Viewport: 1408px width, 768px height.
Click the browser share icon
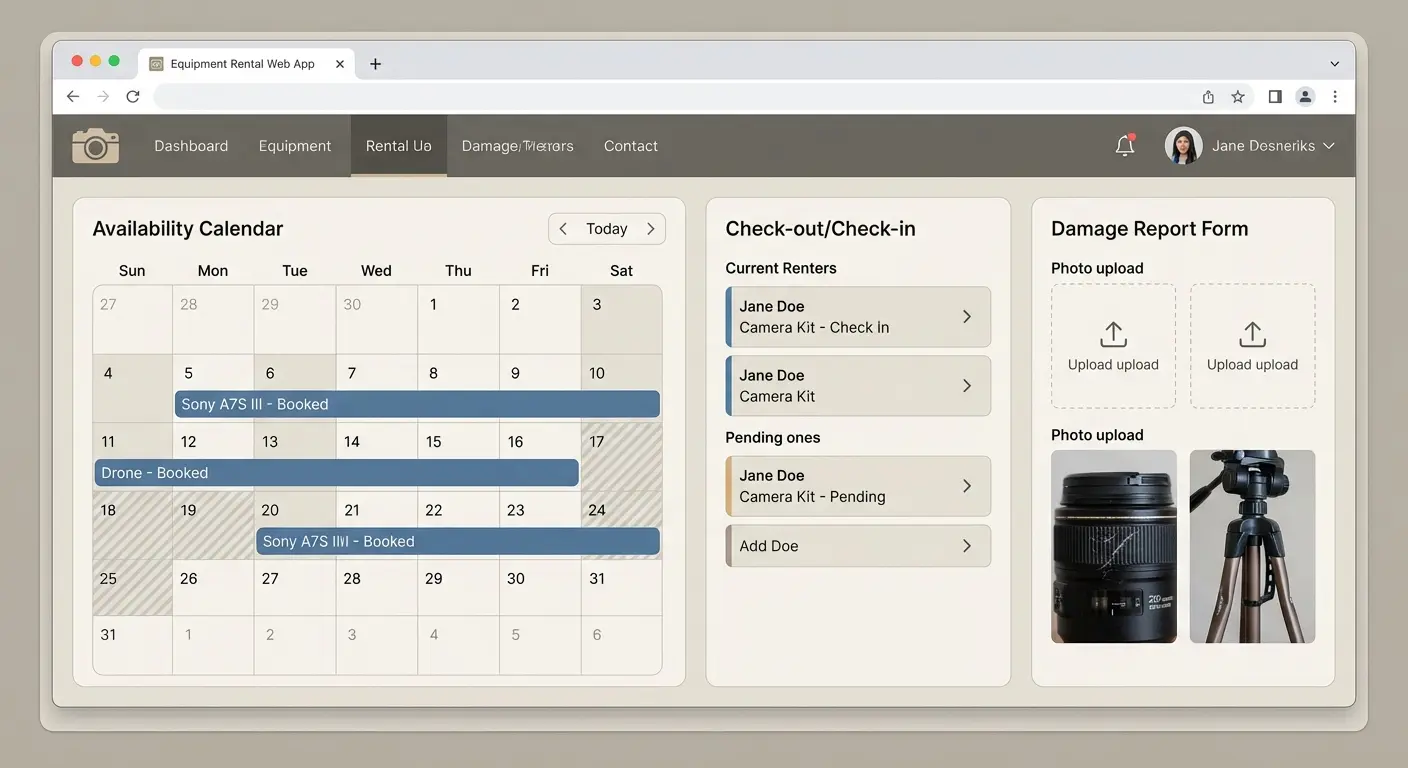1208,97
